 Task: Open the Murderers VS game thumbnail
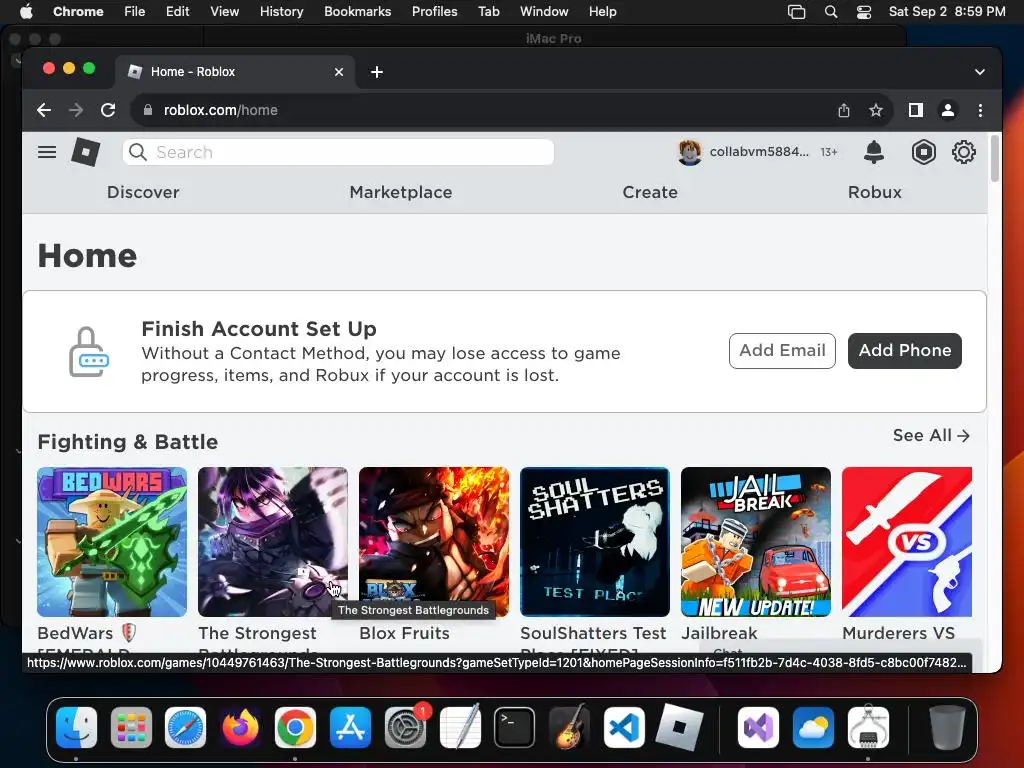[907, 542]
